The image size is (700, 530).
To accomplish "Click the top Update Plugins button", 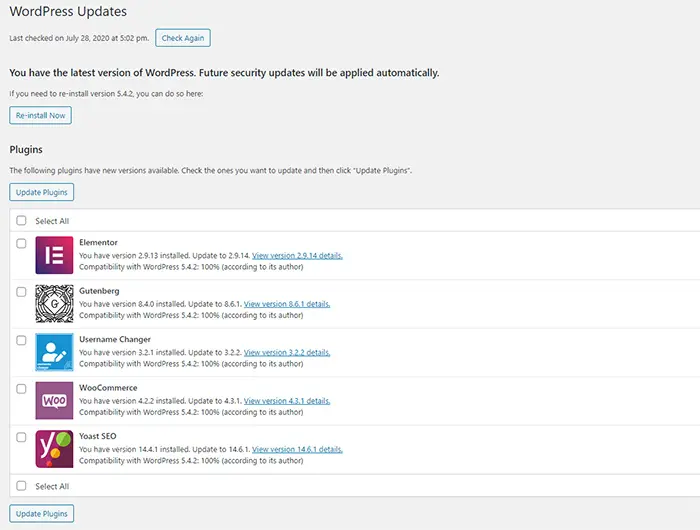I will tap(42, 192).
